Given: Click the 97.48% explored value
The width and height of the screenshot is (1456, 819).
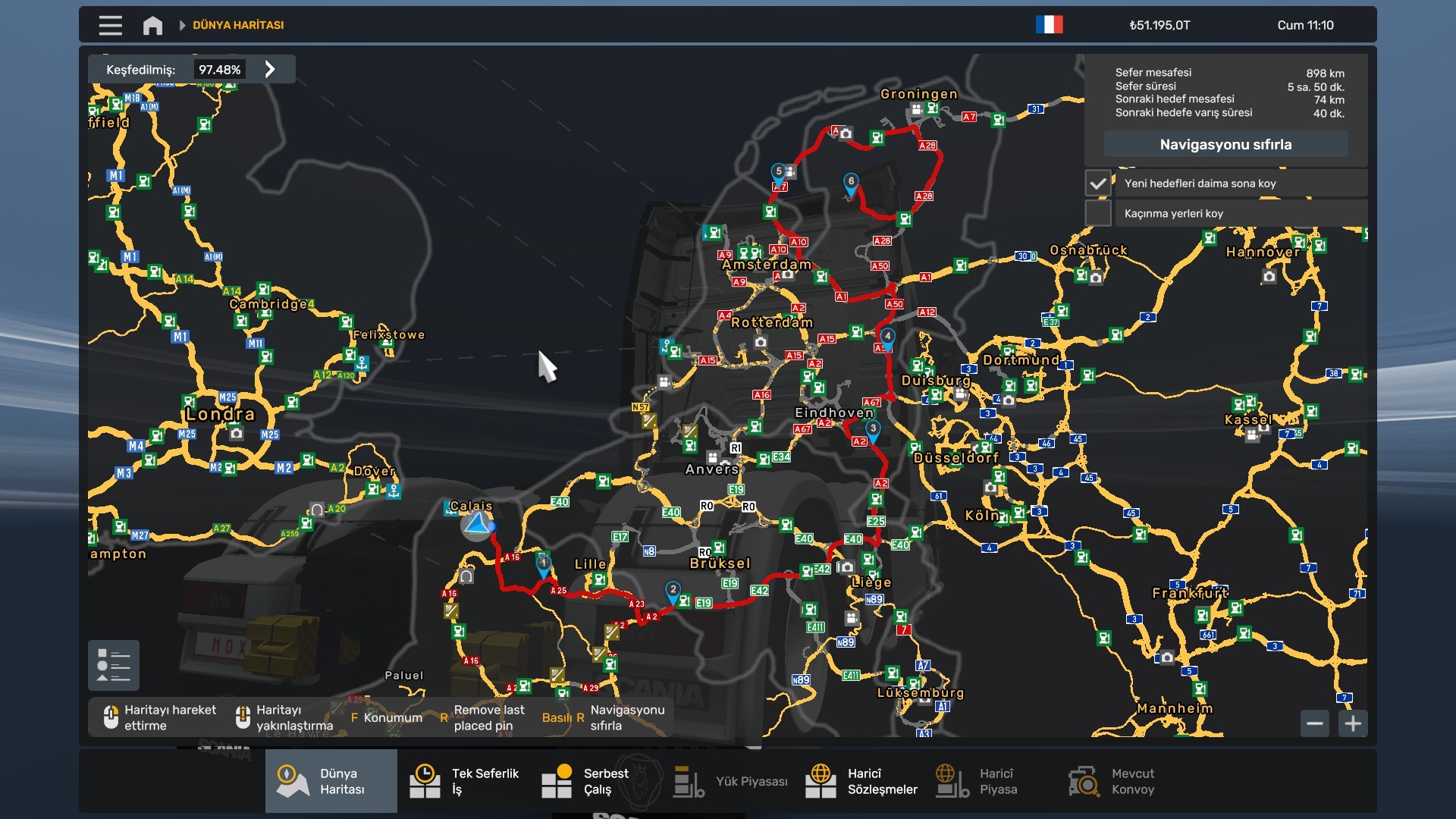Looking at the screenshot, I should [x=220, y=70].
